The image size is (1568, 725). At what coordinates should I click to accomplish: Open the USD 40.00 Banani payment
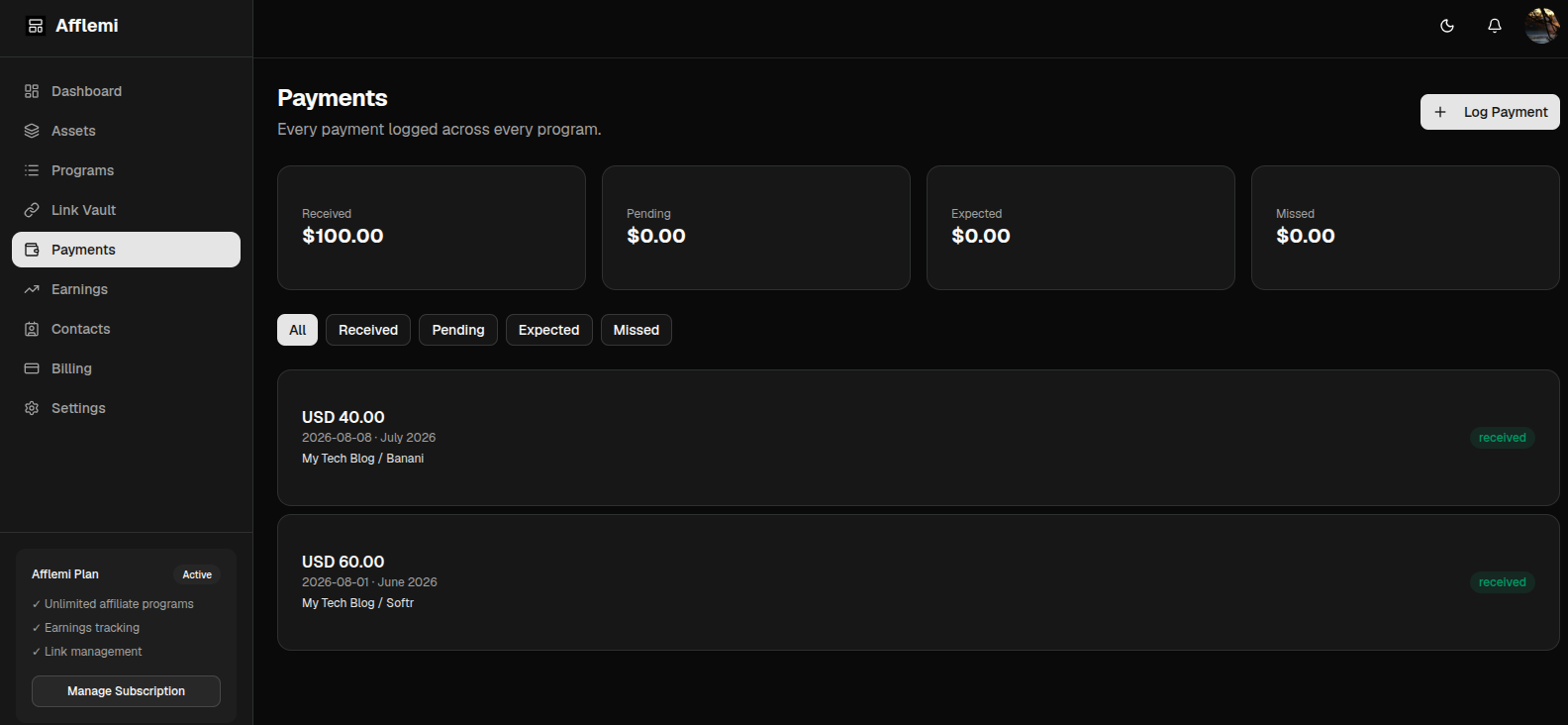pos(919,438)
